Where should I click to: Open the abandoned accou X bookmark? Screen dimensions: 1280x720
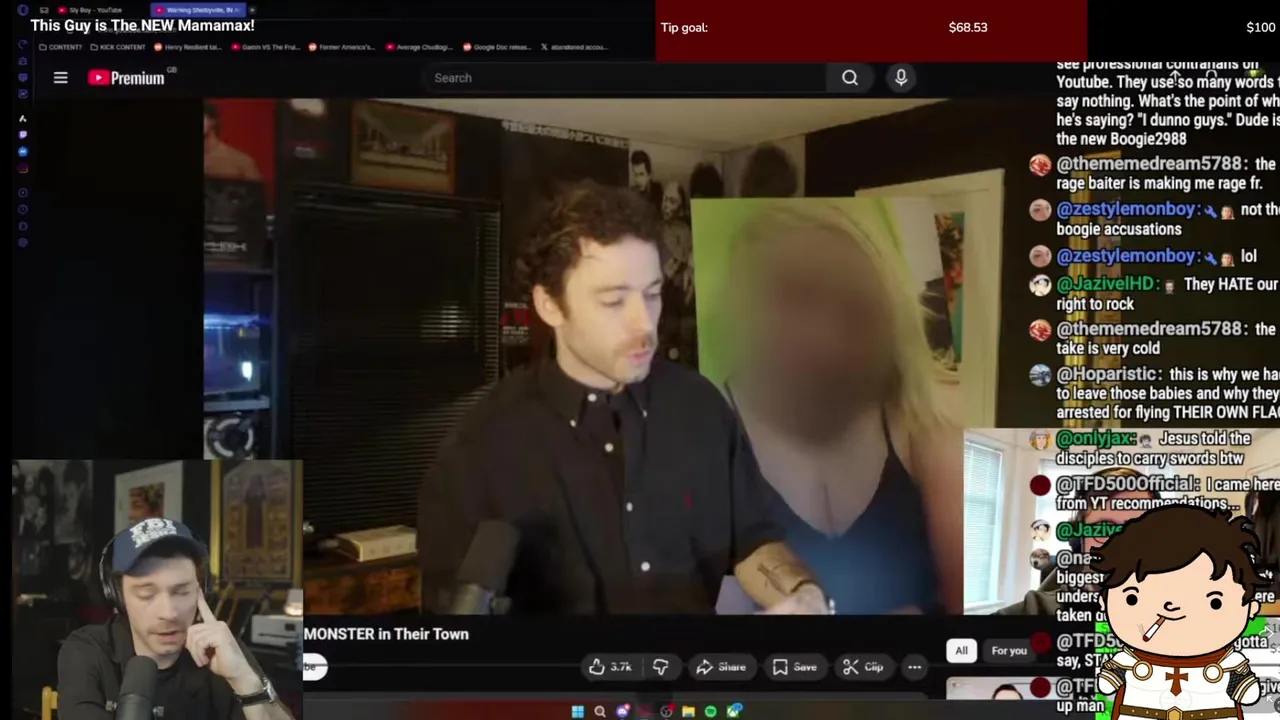[x=573, y=47]
